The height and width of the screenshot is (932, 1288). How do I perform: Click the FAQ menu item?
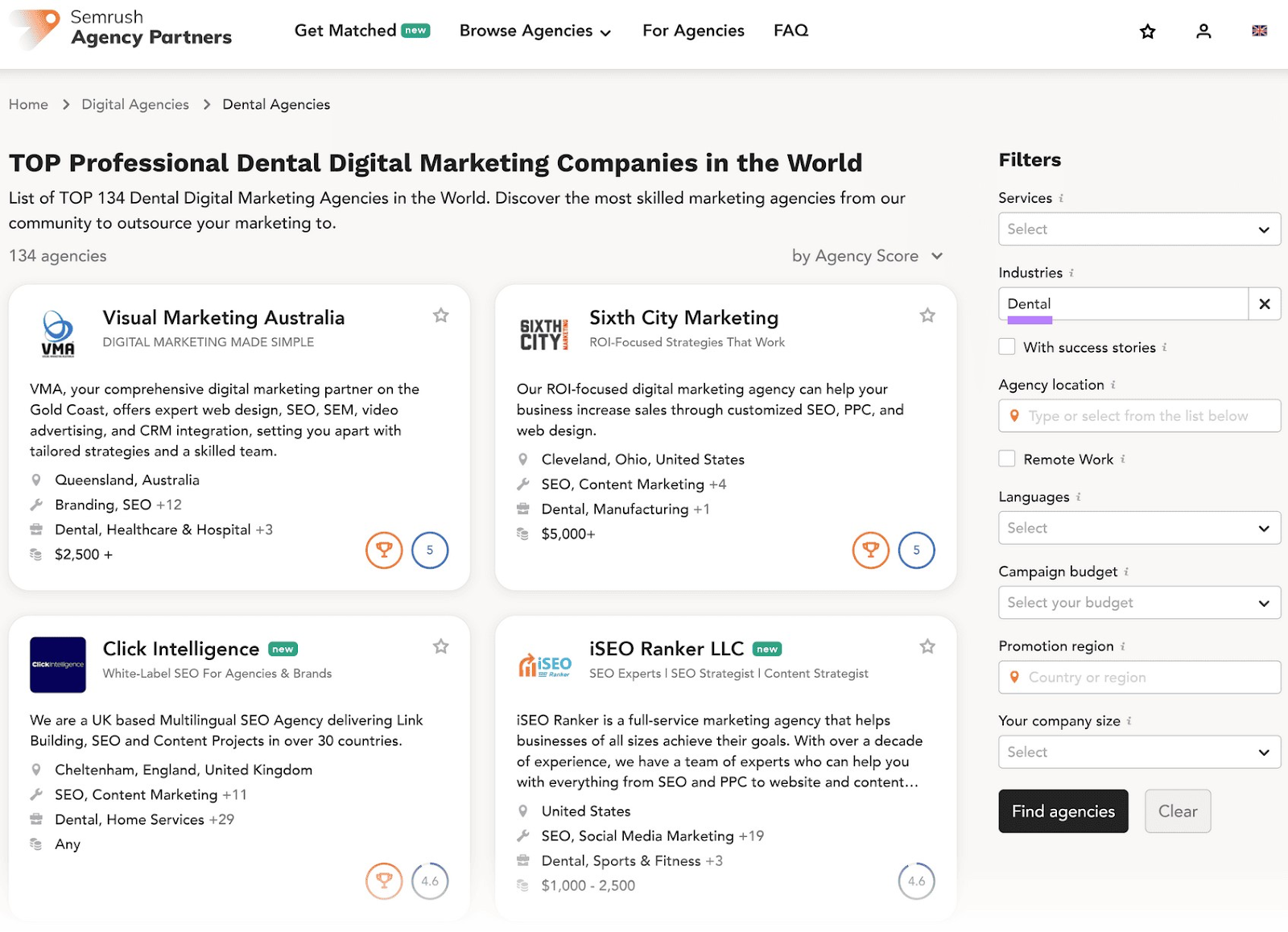[791, 31]
